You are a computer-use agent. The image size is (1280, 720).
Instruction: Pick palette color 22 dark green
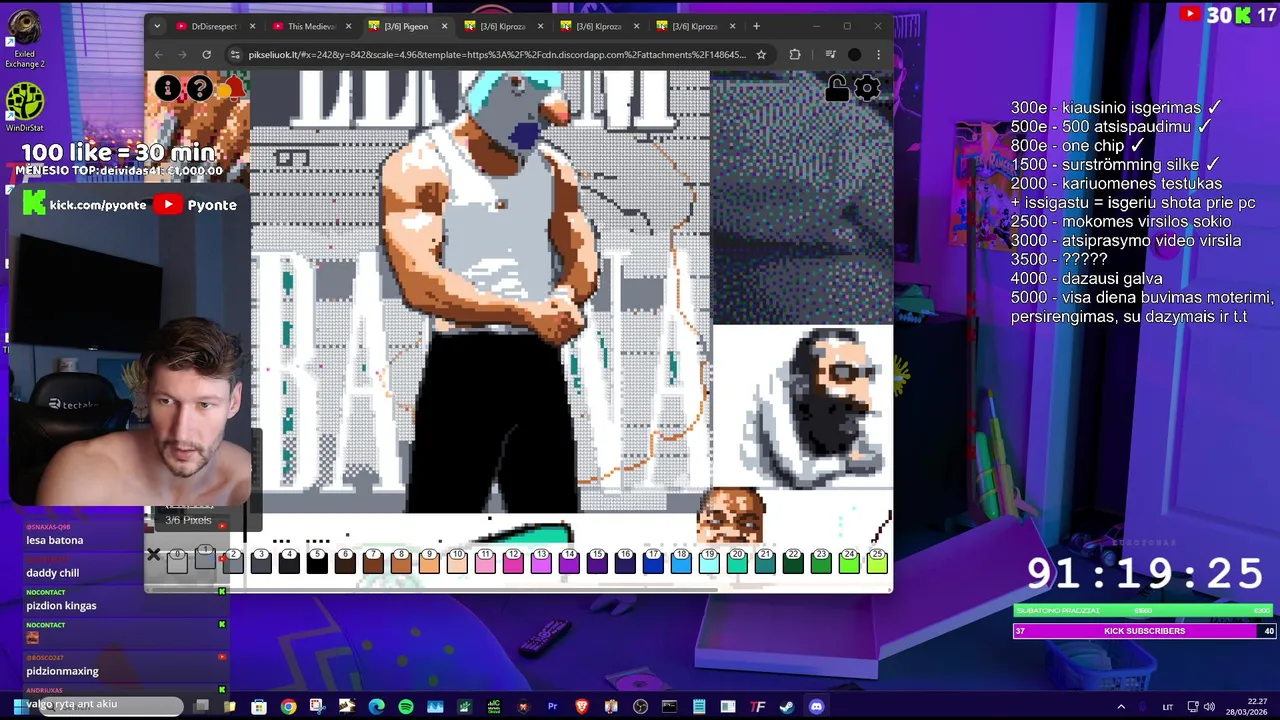coord(793,562)
